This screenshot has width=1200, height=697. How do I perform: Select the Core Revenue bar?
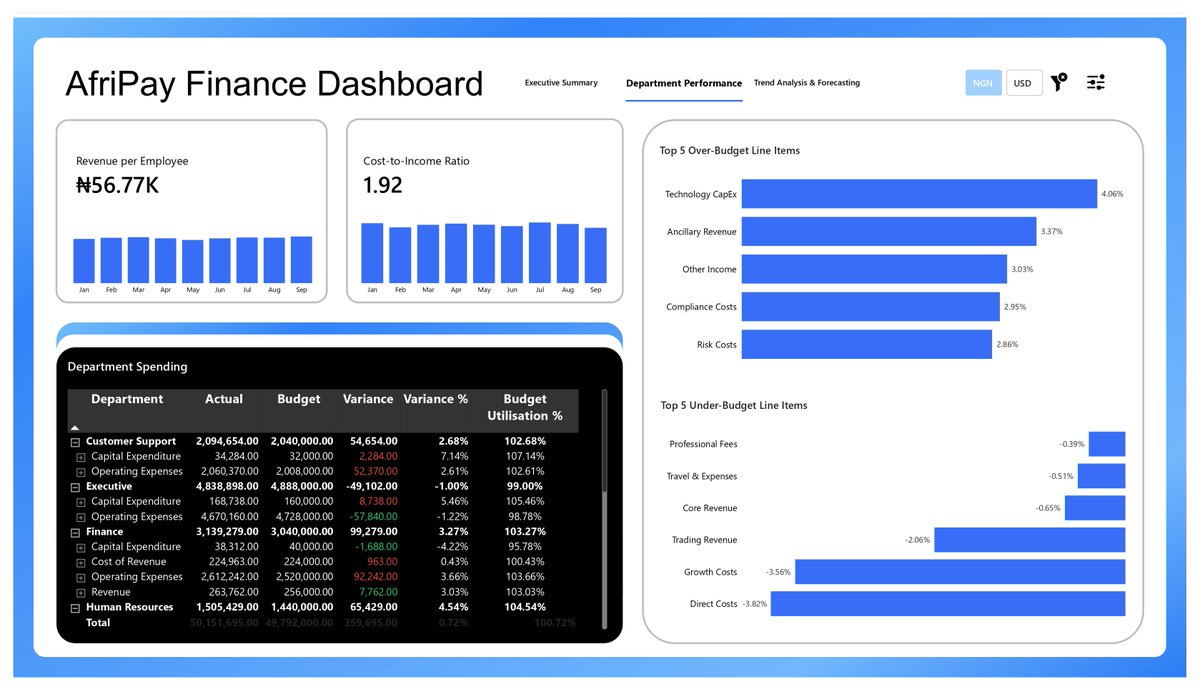(x=1095, y=508)
